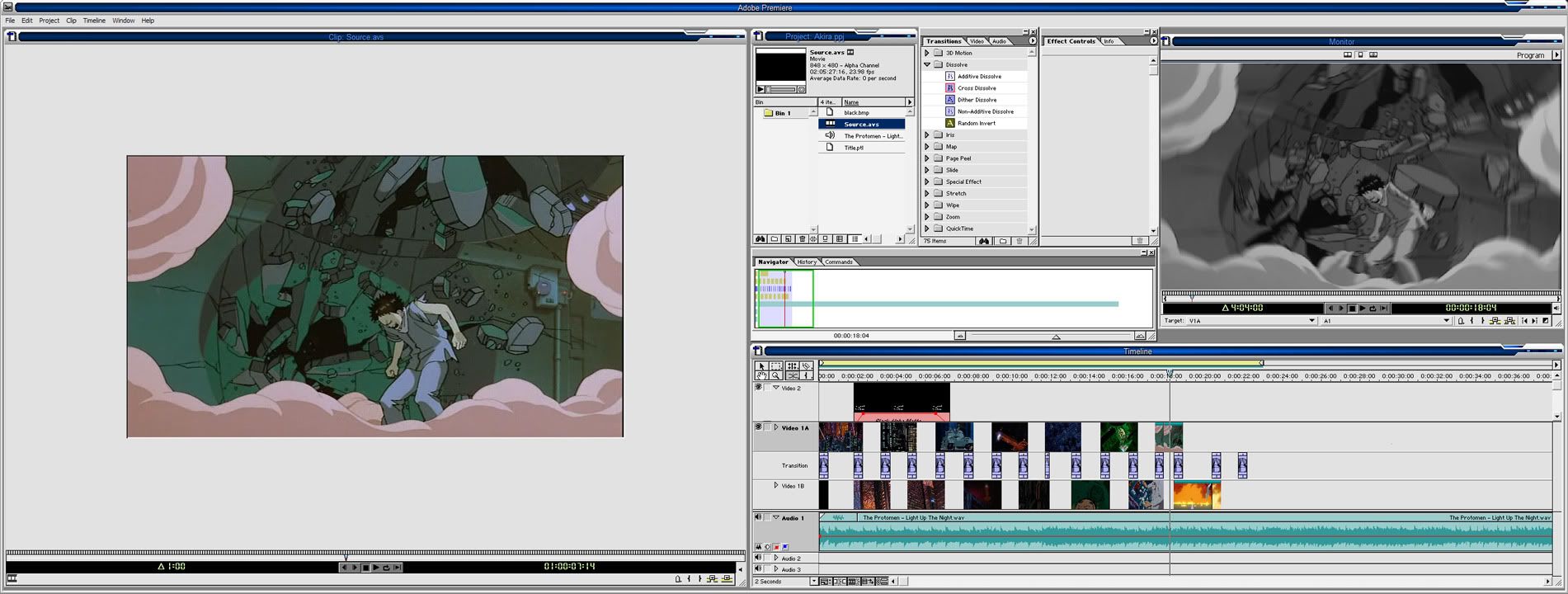Click zoom-out mountain icon in Navigator
The image size is (1568, 594).
tap(959, 336)
